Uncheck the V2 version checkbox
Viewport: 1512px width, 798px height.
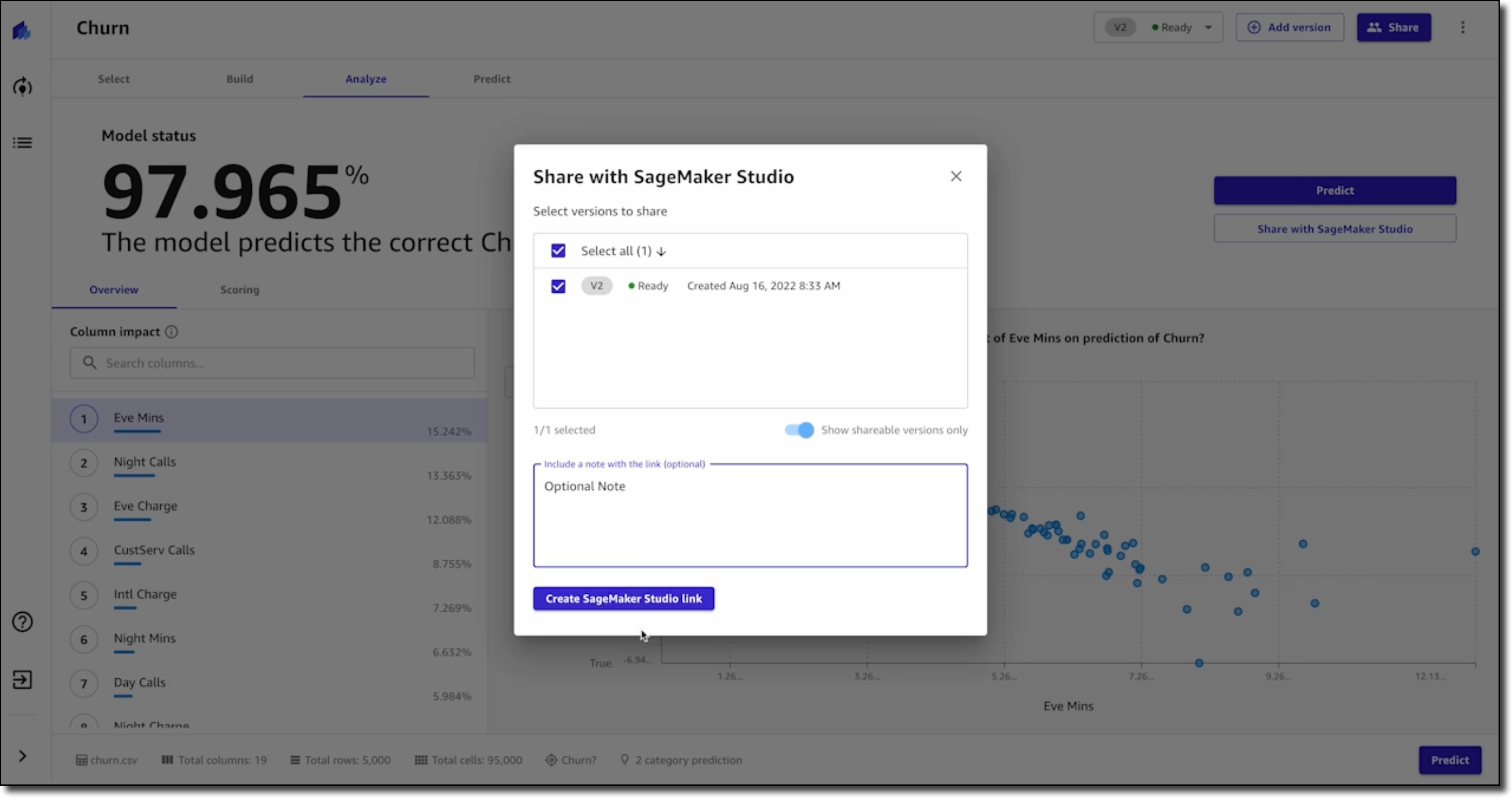pyautogui.click(x=558, y=286)
